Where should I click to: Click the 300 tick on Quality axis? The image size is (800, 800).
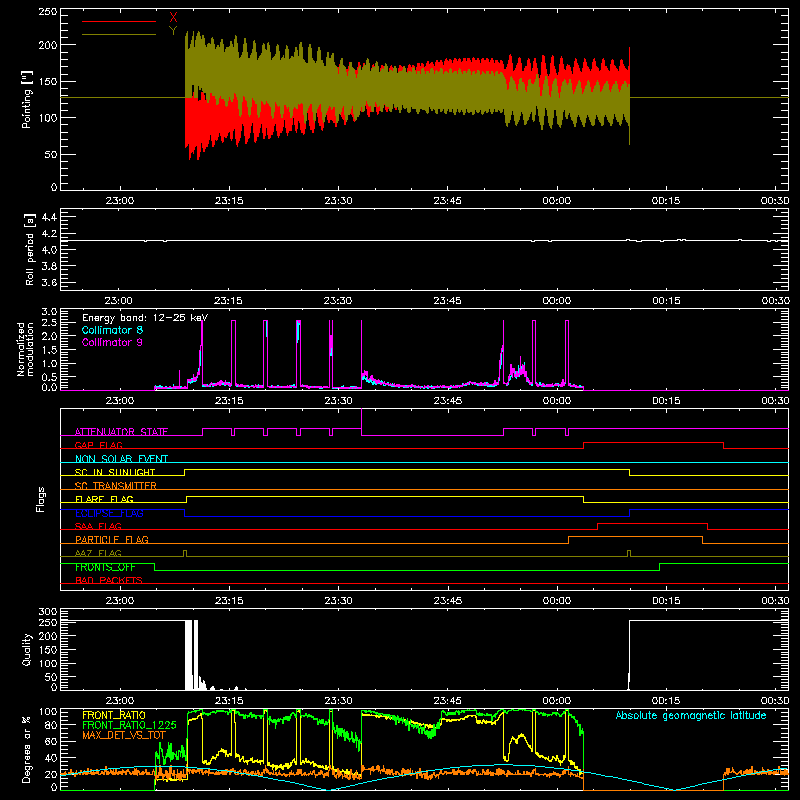click(48, 612)
